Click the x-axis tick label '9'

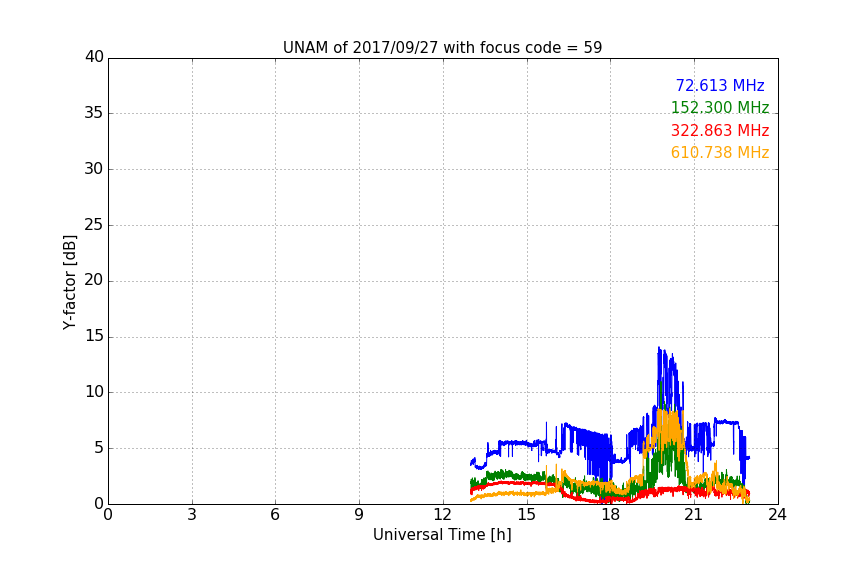pos(359,515)
